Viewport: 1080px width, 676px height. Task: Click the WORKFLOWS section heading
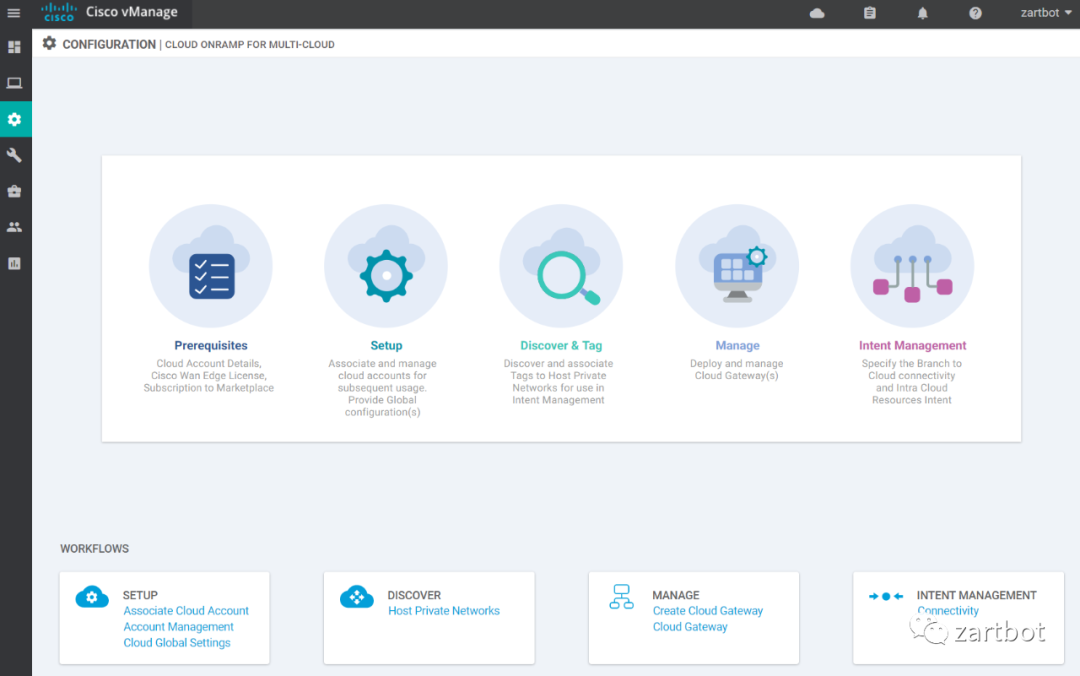(x=94, y=549)
